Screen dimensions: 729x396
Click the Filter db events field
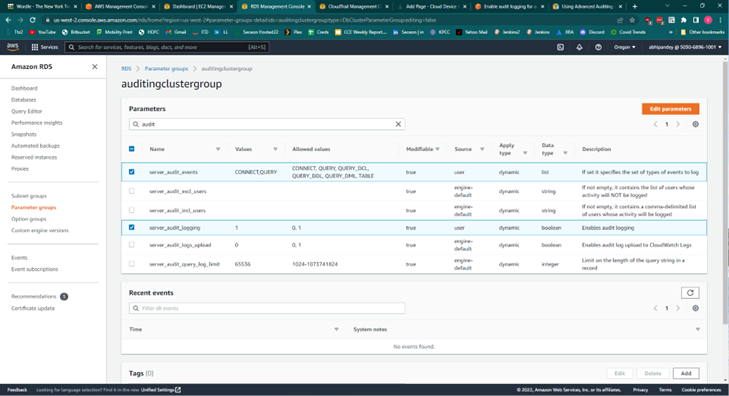point(267,308)
